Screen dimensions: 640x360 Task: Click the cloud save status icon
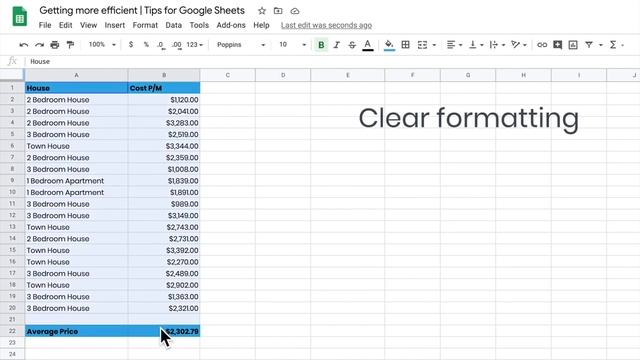tap(295, 11)
